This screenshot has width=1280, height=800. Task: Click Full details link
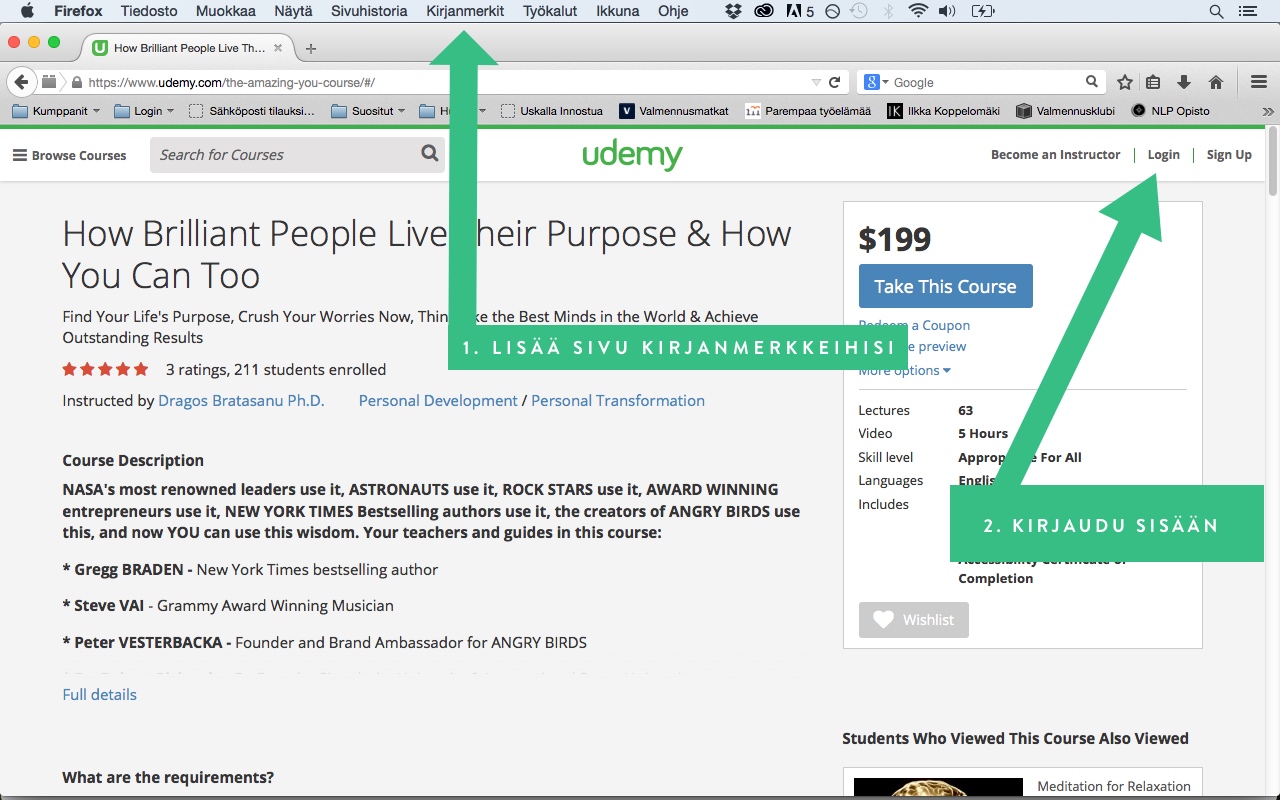(x=99, y=694)
